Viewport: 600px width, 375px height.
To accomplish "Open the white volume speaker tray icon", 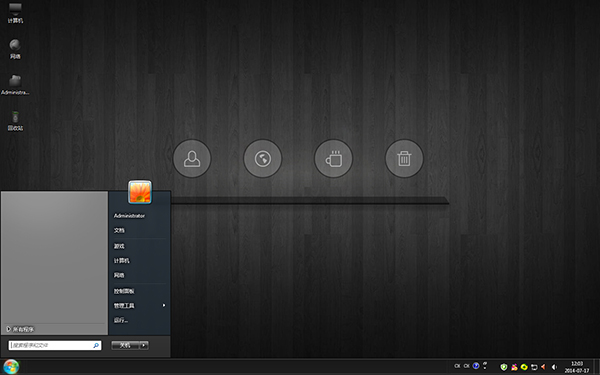I will click(554, 367).
